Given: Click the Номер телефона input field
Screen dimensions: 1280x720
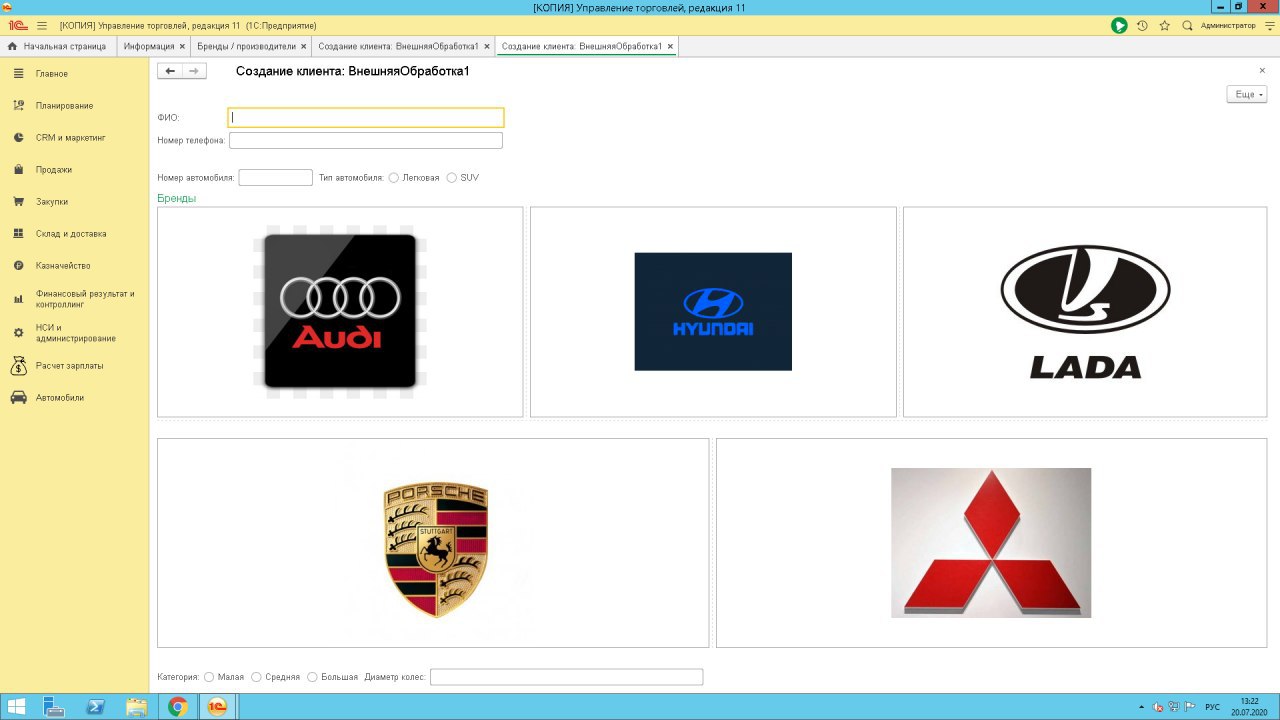Looking at the screenshot, I should [x=366, y=141].
